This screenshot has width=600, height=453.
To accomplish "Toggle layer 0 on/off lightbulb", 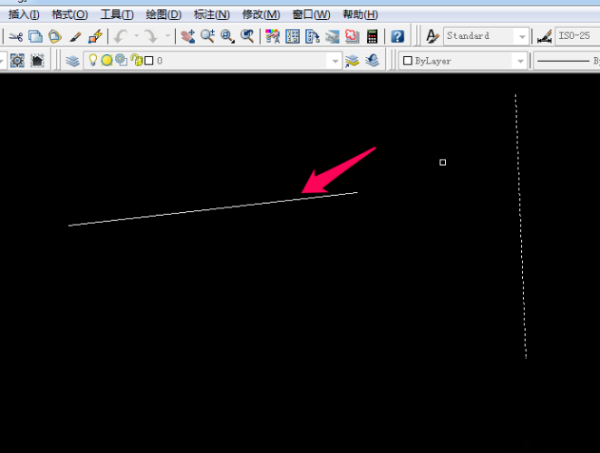I will point(93,60).
